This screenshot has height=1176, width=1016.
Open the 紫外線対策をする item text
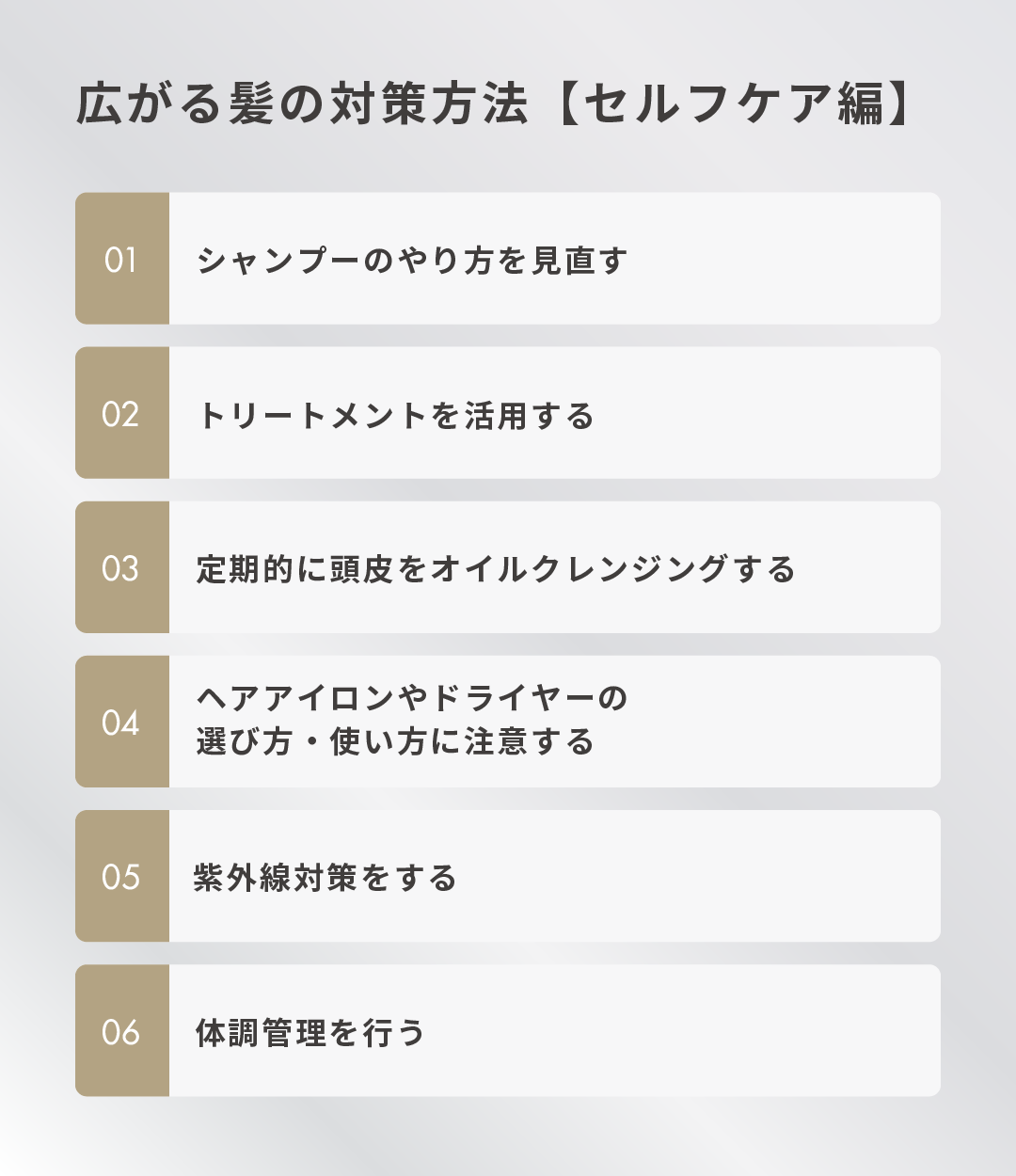coord(325,878)
